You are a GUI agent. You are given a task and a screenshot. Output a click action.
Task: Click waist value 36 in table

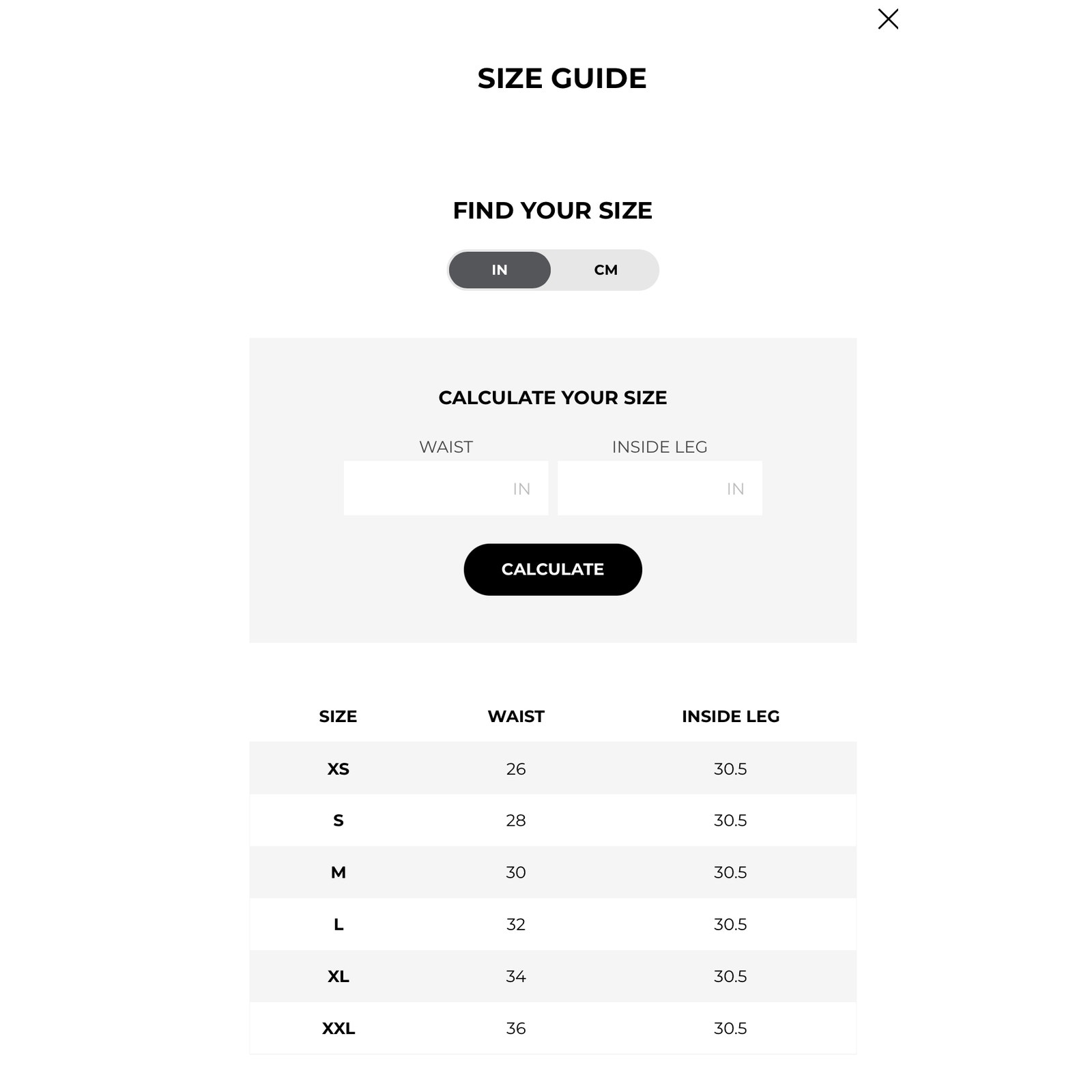[x=516, y=1029]
